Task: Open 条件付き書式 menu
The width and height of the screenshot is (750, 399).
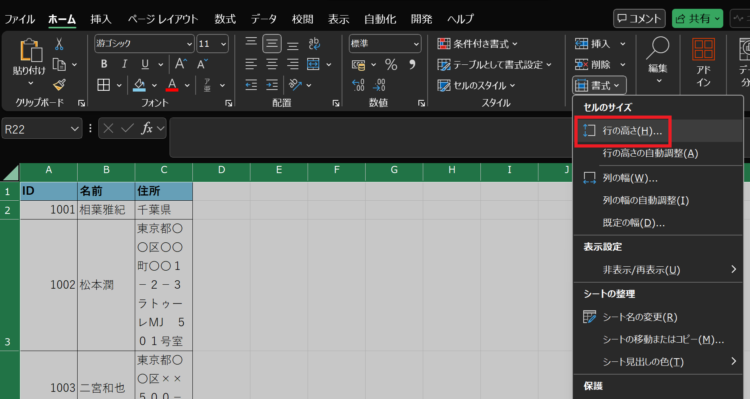Action: pos(477,44)
